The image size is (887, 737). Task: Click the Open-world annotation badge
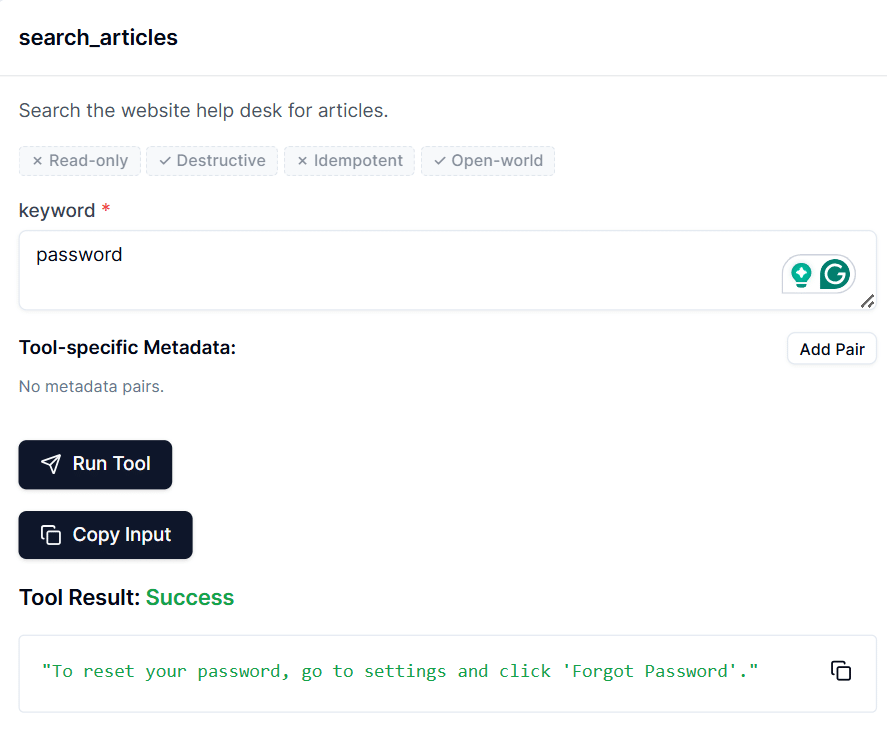pos(488,160)
